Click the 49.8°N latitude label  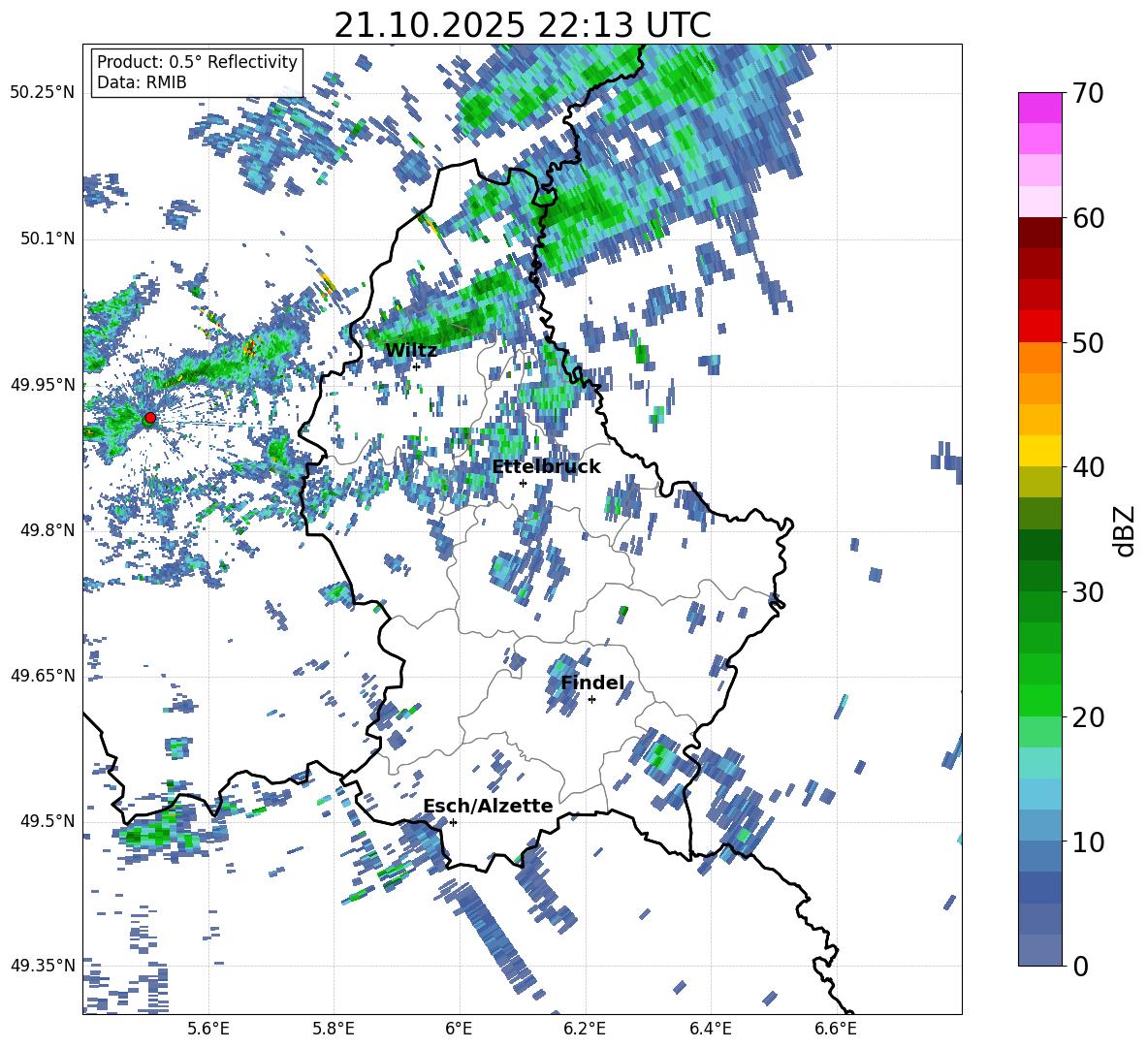click(x=47, y=530)
